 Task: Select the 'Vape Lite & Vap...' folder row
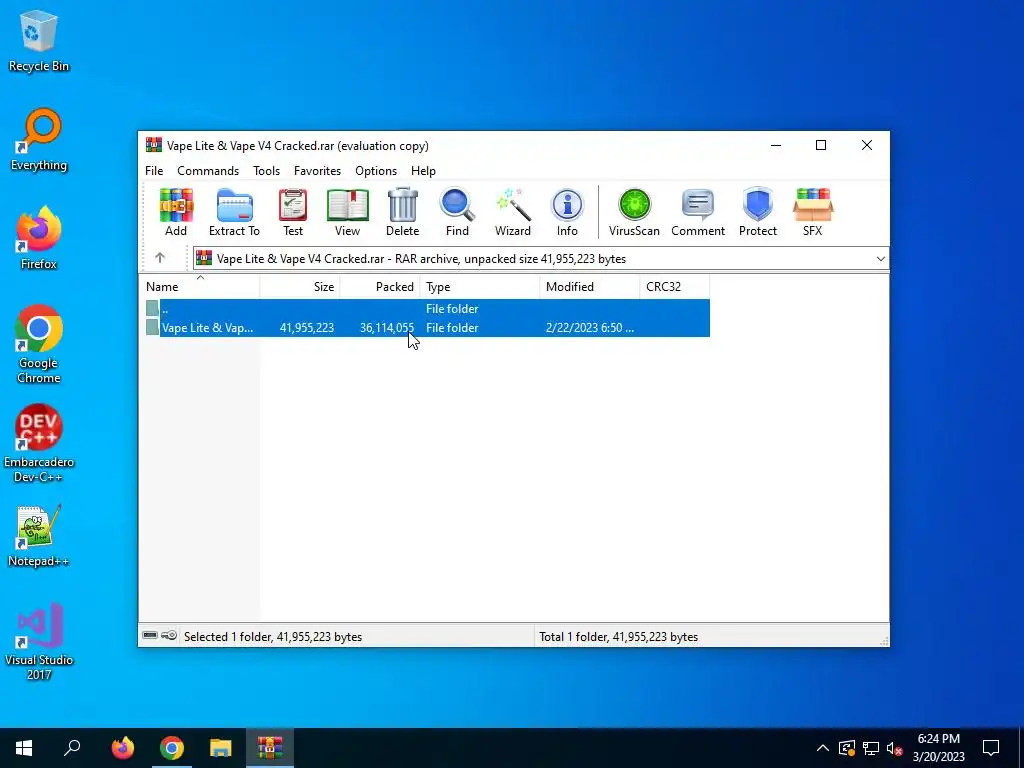point(427,327)
